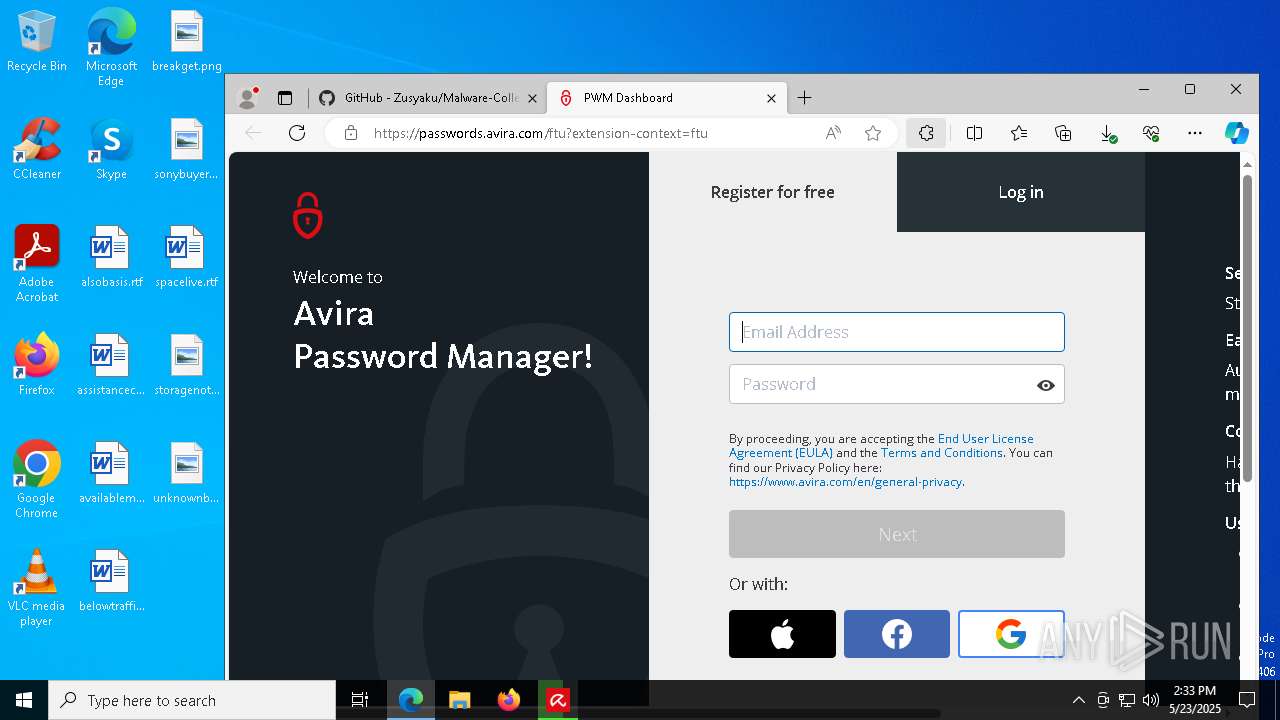The image size is (1280, 720).
Task: Click Avira padlock logo
Action: pyautogui.click(x=307, y=215)
